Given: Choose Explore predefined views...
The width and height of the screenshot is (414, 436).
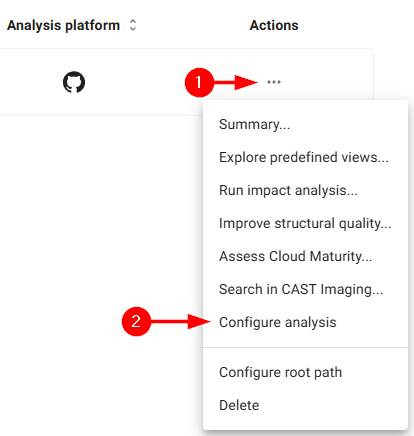Looking at the screenshot, I should tap(304, 157).
